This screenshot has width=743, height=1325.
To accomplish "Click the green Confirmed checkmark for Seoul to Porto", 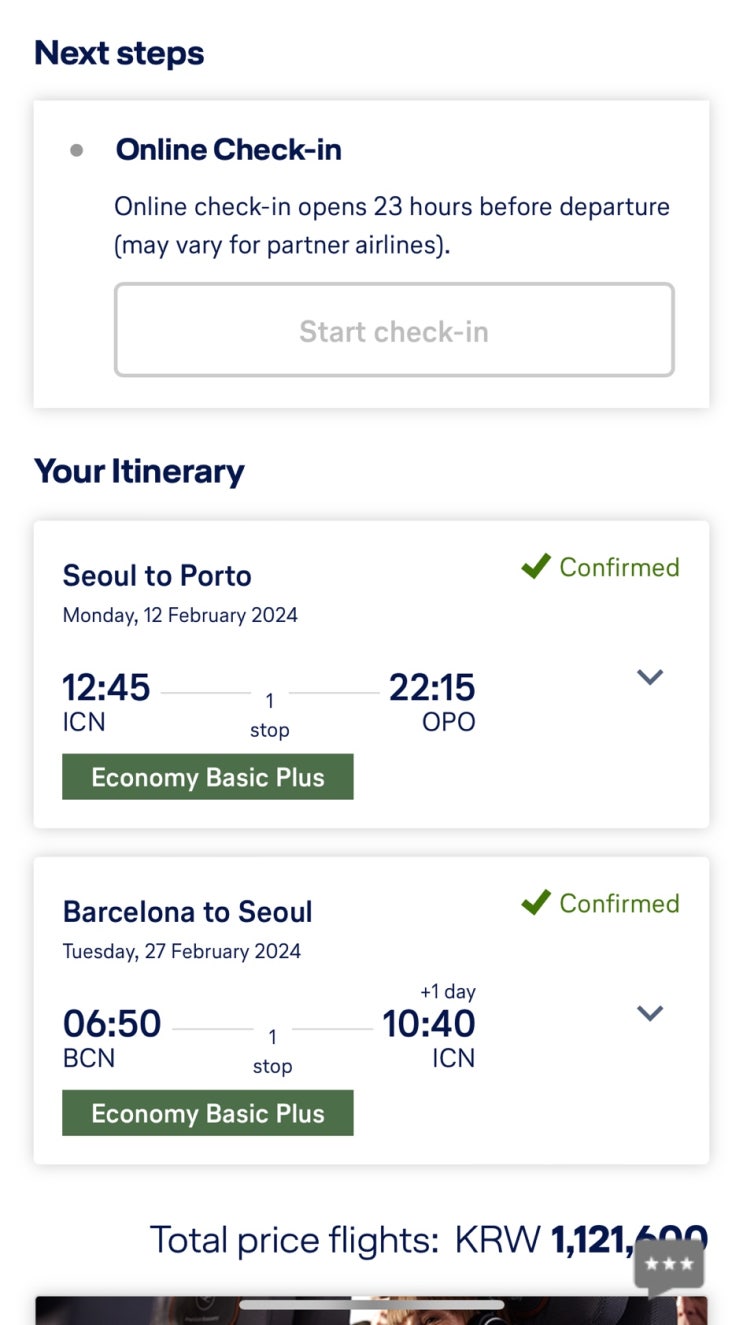I will pyautogui.click(x=536, y=567).
